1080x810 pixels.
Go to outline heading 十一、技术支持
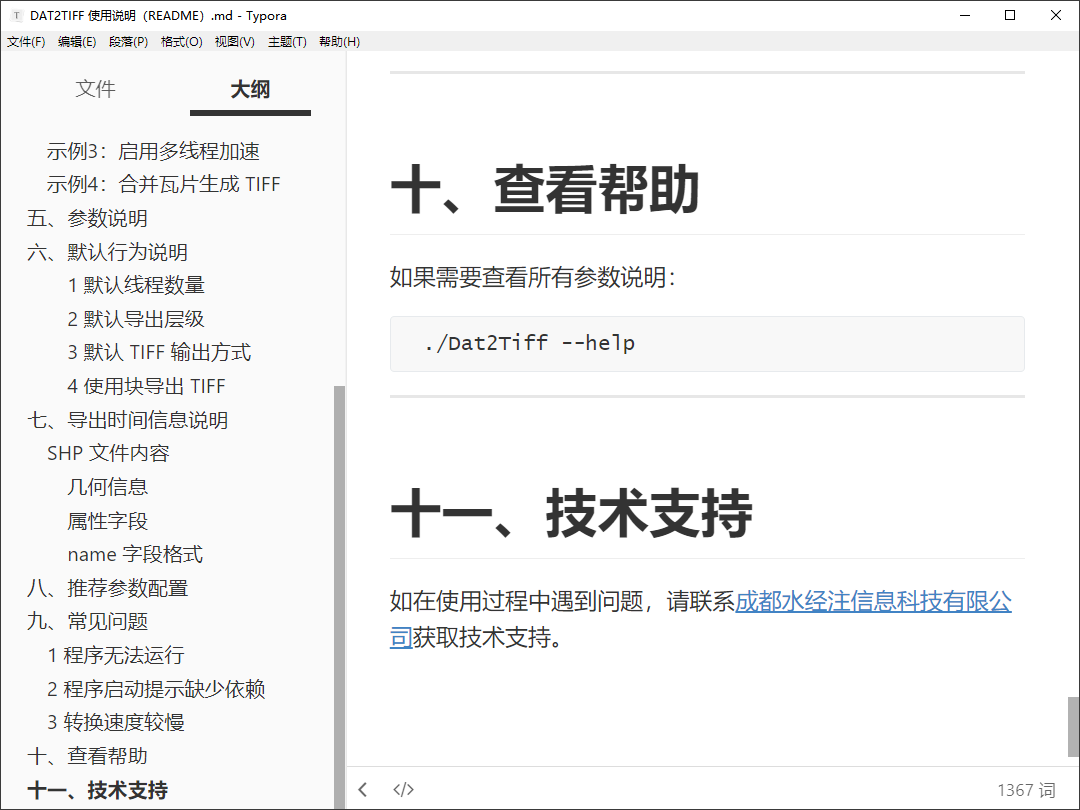(97, 790)
